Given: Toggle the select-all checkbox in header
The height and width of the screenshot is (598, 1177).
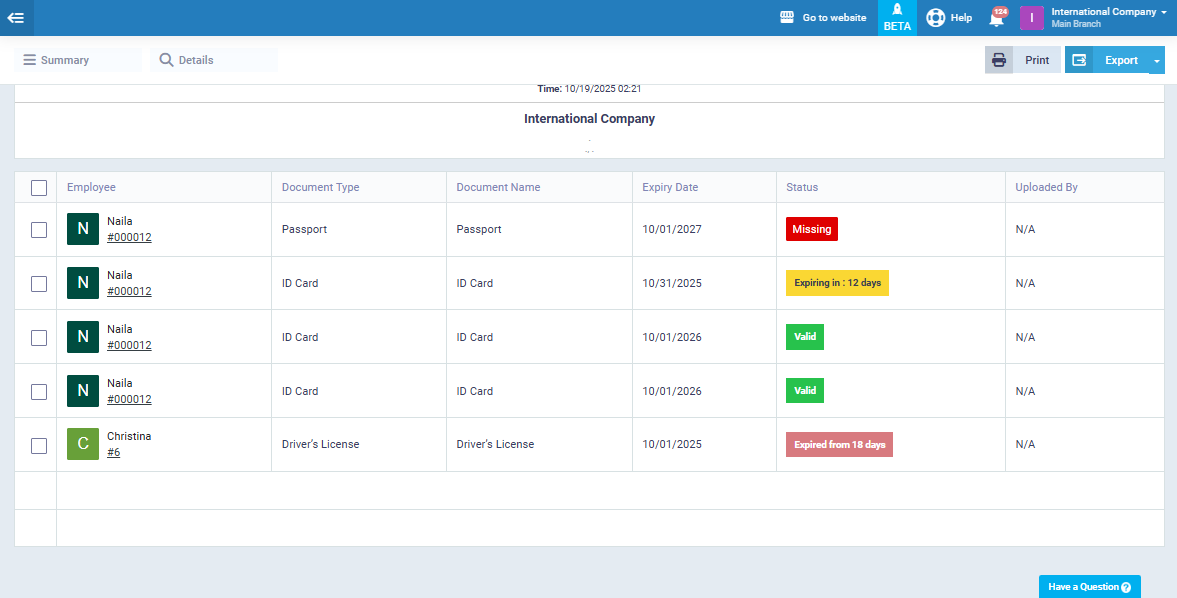Looking at the screenshot, I should click(39, 188).
